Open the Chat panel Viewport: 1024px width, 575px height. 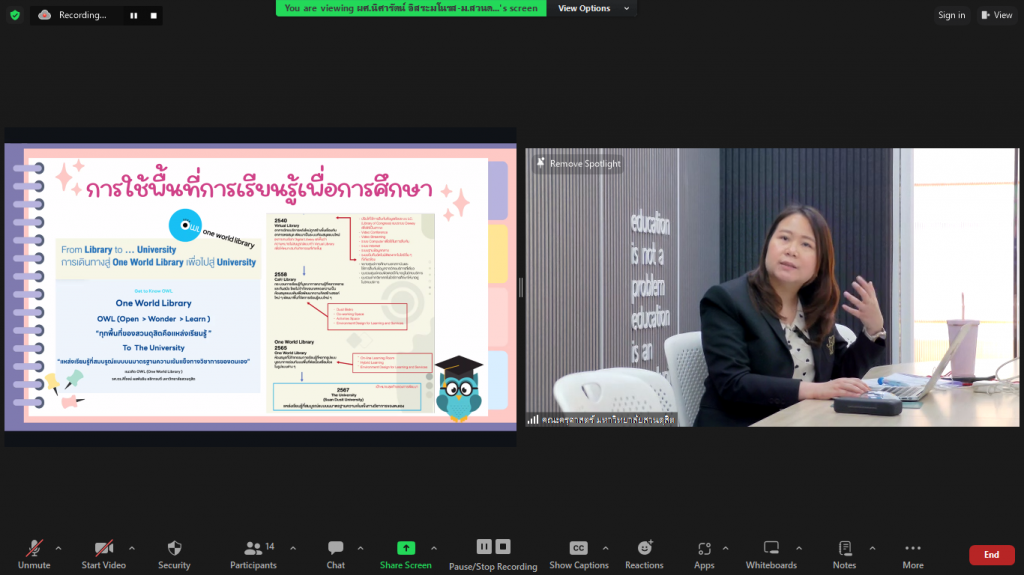pyautogui.click(x=335, y=549)
